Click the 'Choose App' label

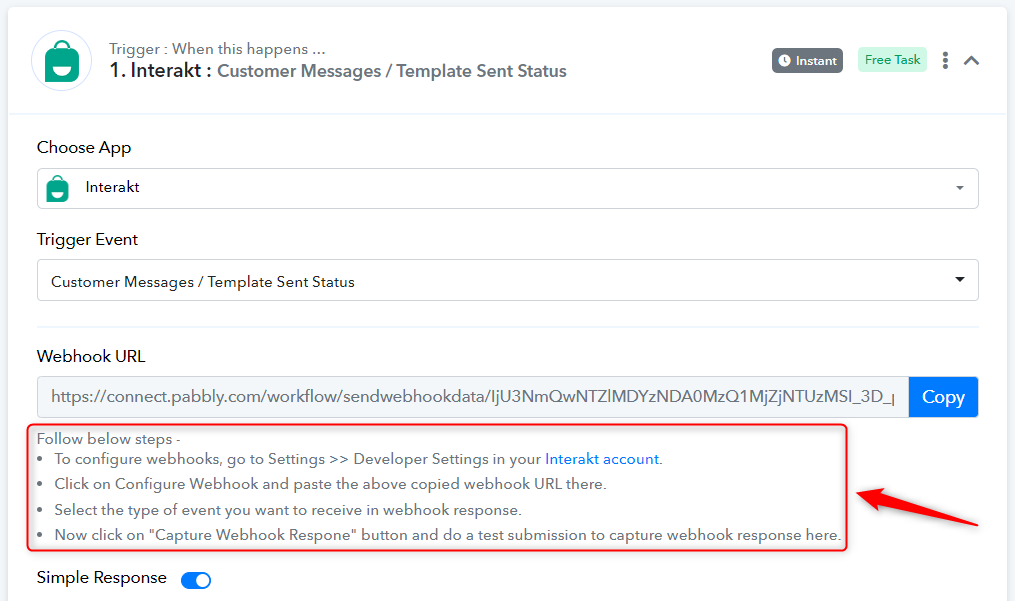pyautogui.click(x=84, y=147)
